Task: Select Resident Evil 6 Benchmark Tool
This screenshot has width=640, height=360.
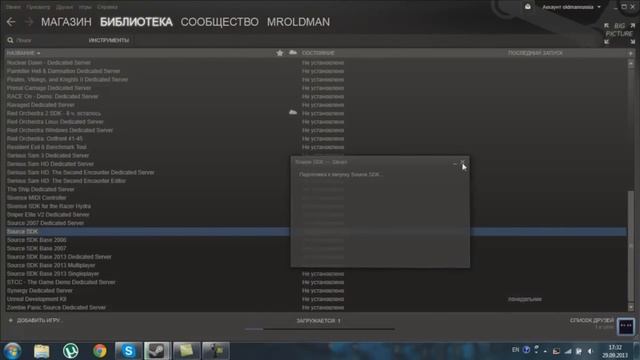Action: [x=47, y=147]
